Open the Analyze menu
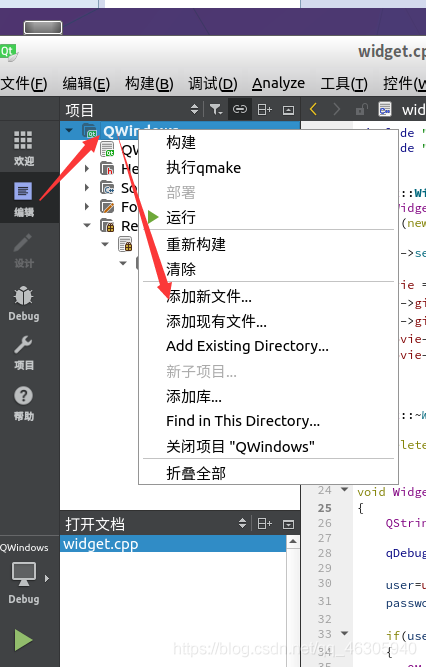 click(x=278, y=83)
